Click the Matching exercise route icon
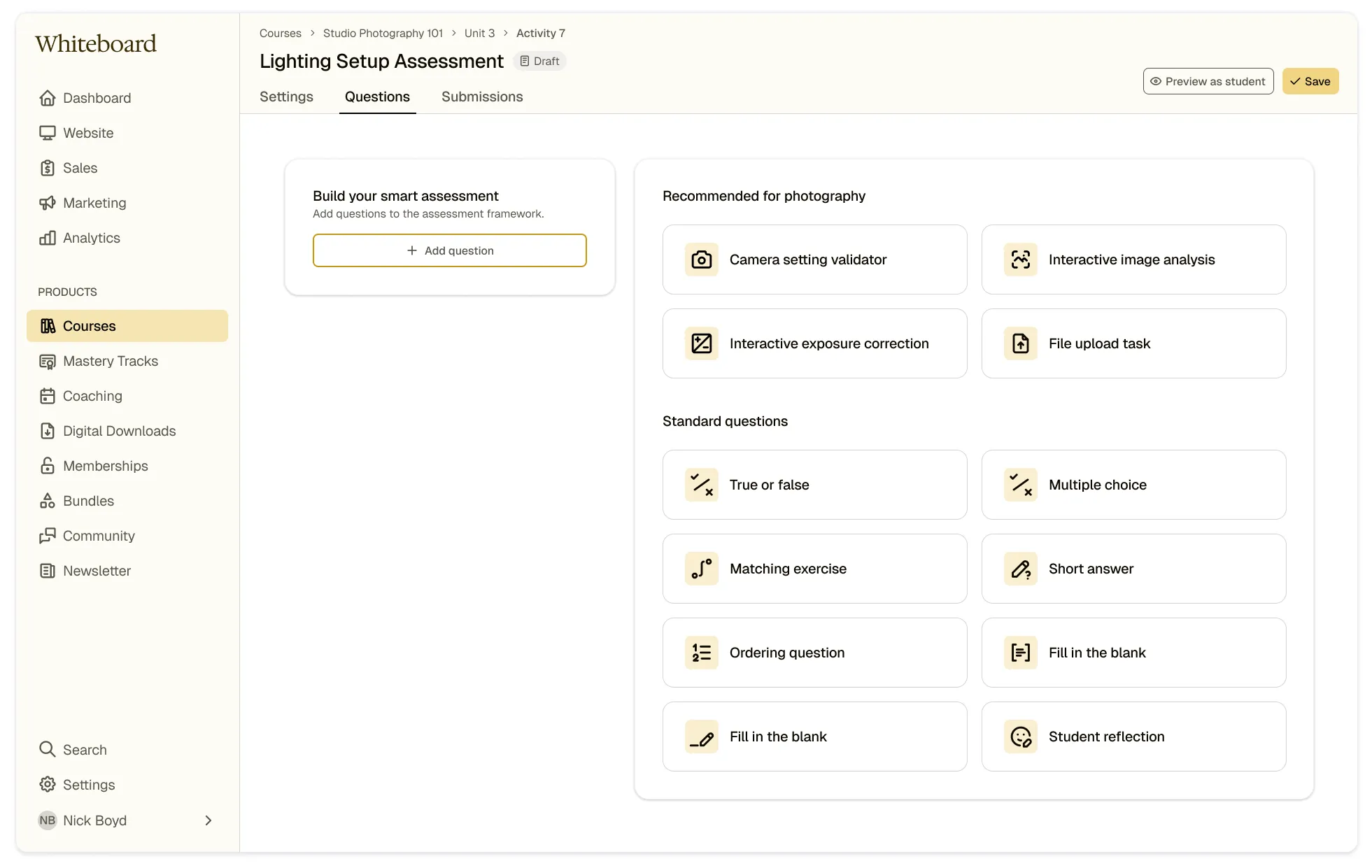 (x=701, y=569)
